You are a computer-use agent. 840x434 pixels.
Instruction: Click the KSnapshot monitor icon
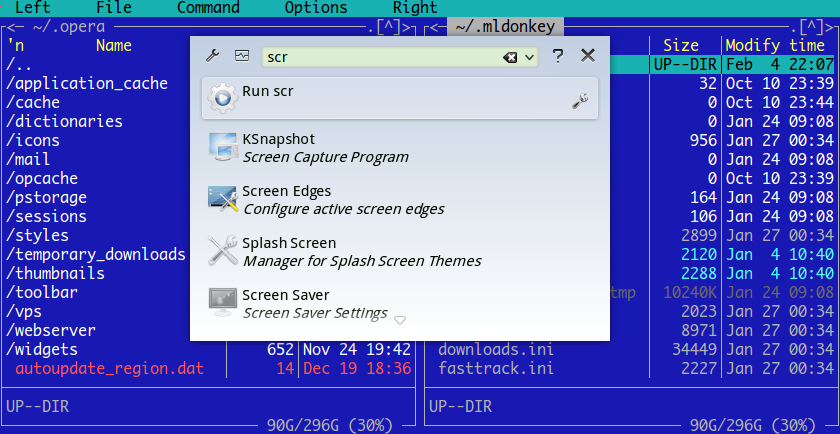[223, 147]
